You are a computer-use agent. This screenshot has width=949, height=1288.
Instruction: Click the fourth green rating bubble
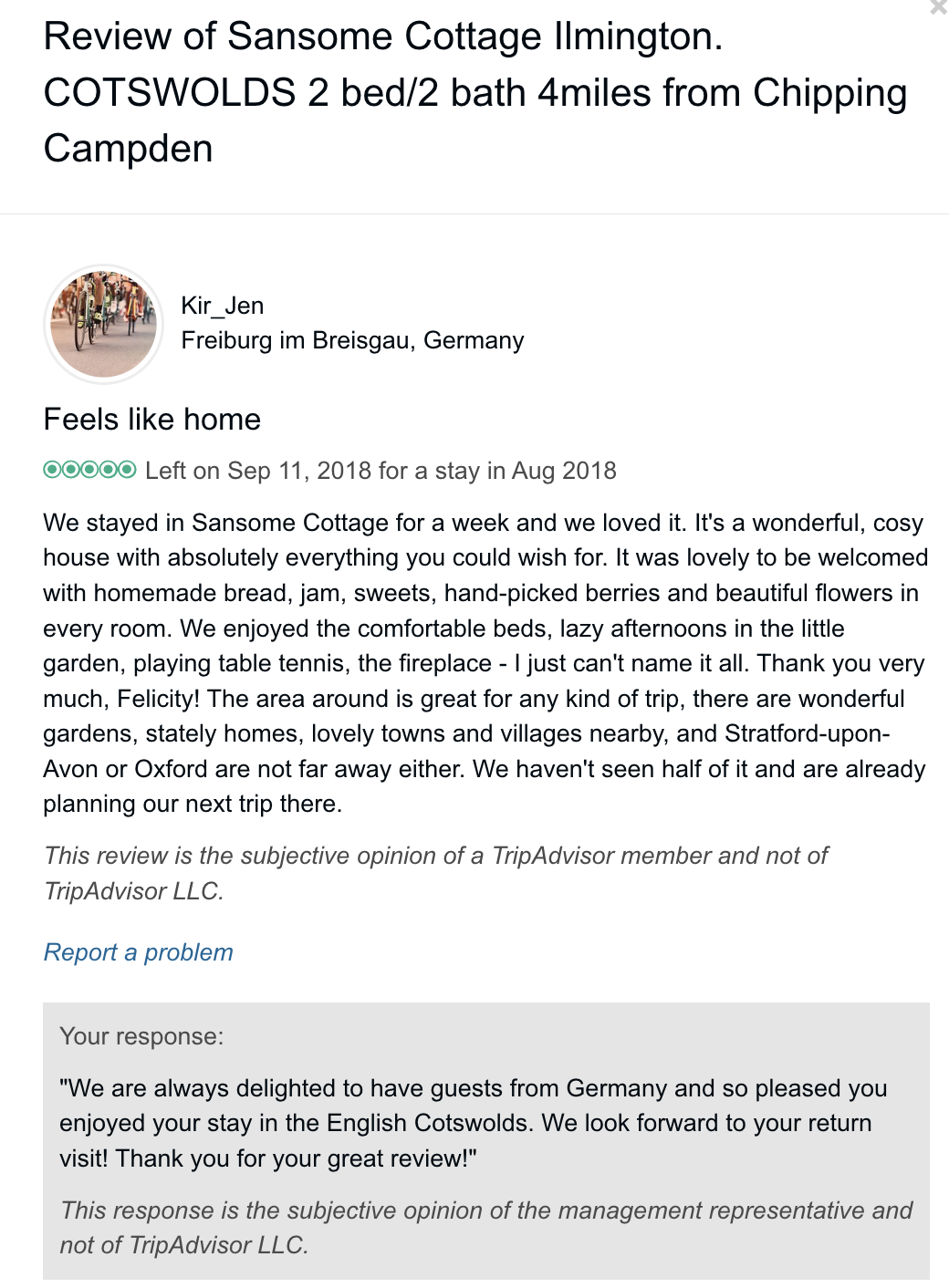(109, 470)
